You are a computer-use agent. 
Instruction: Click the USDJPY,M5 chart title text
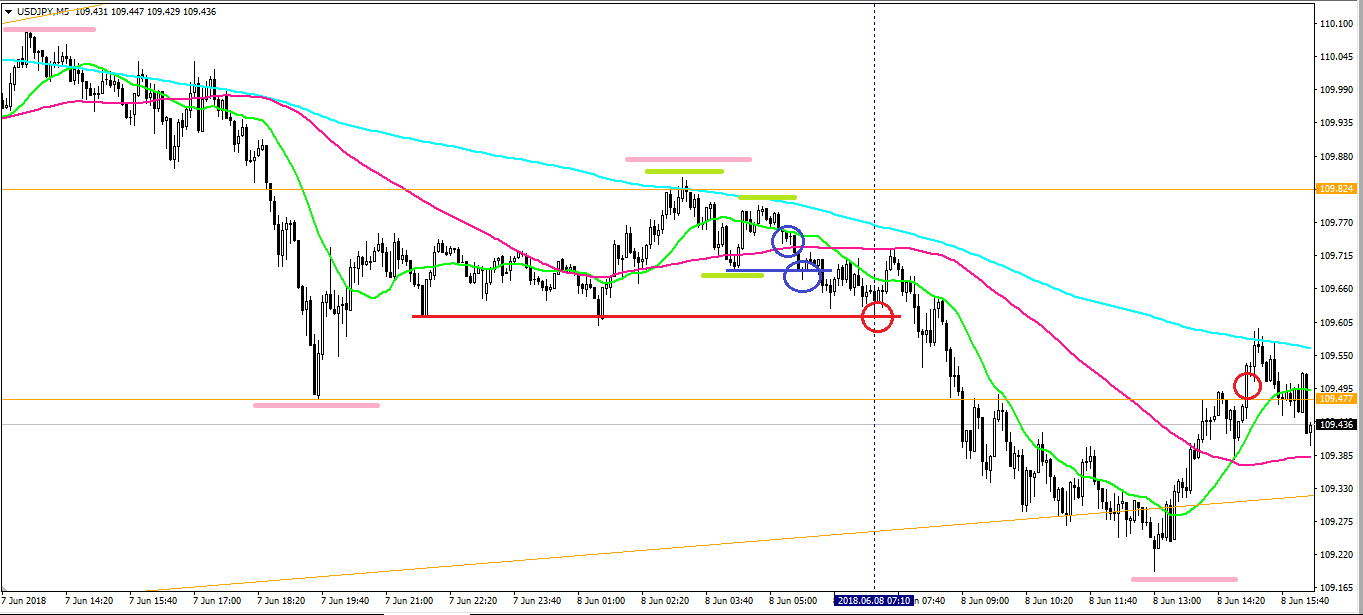(x=42, y=11)
